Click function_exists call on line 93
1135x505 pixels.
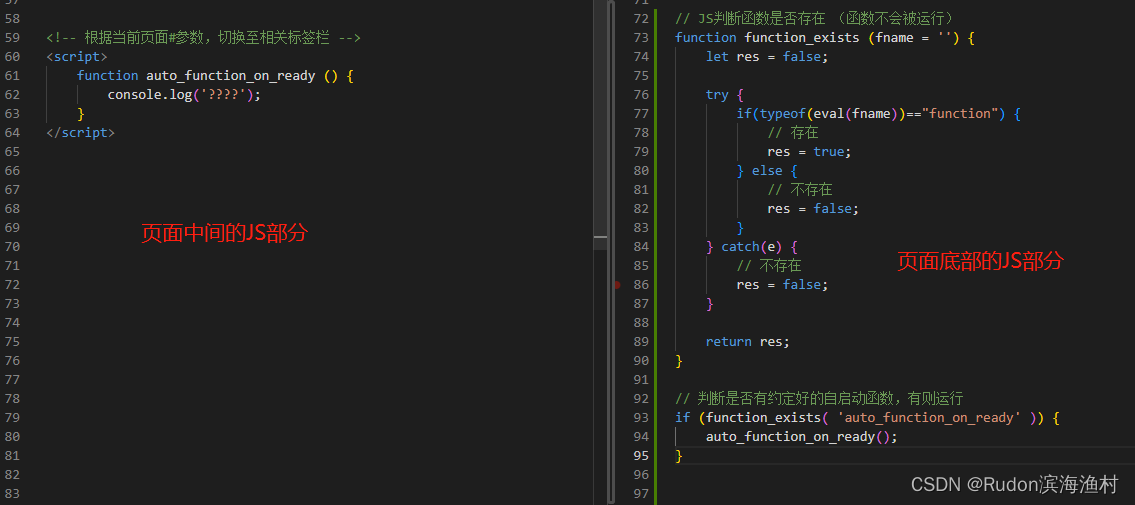pos(763,417)
